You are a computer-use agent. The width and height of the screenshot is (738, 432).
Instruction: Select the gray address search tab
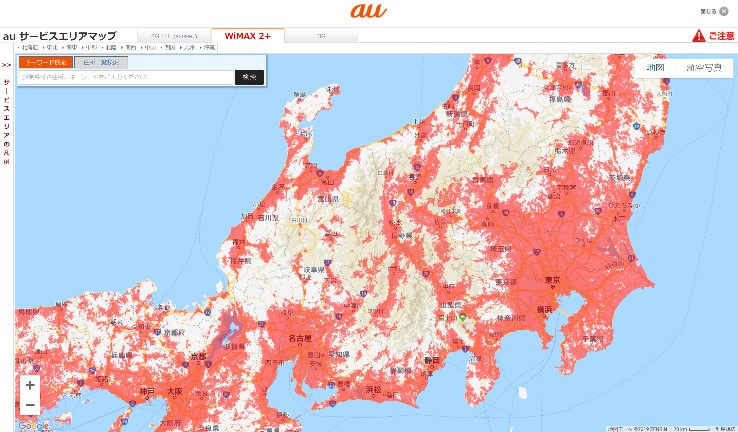tap(101, 62)
